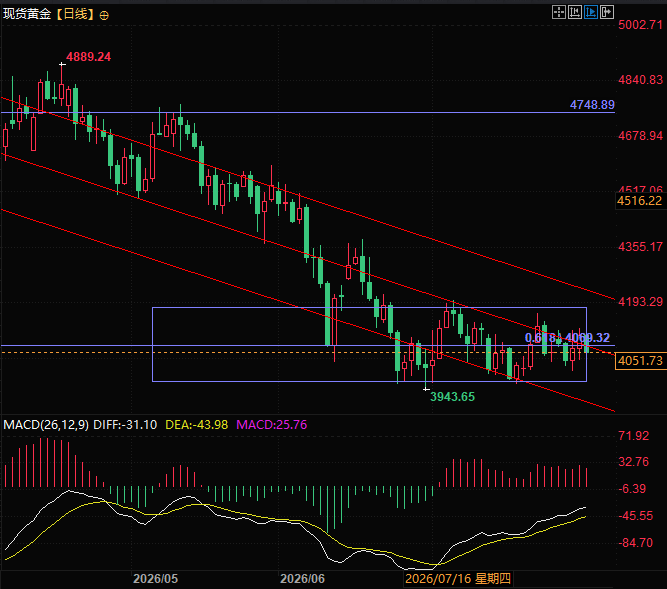667x589 pixels.
Task: Click the 4748.89 horizontal line label
Action: pyautogui.click(x=592, y=105)
